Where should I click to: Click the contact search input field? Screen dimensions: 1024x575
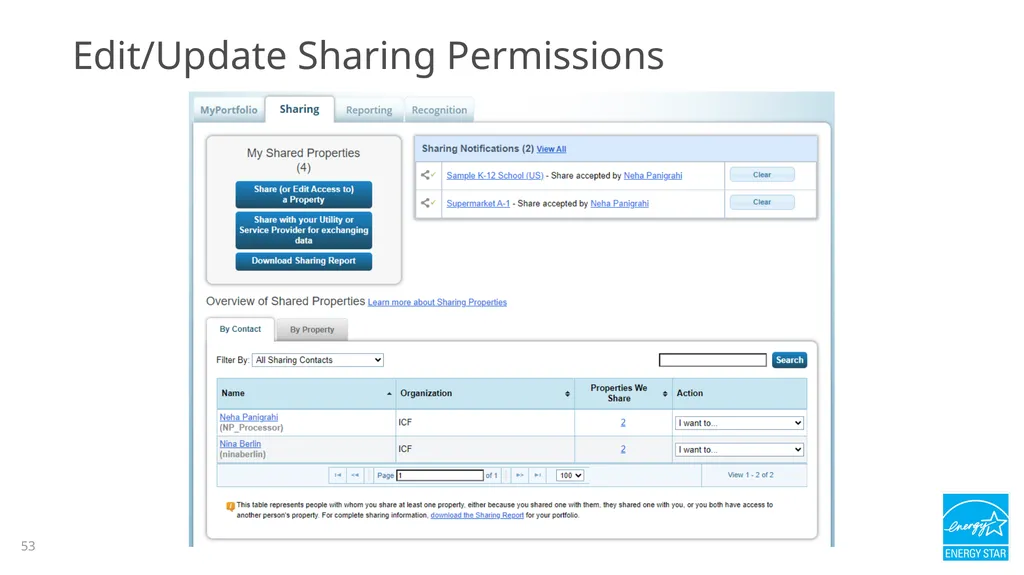coord(712,360)
